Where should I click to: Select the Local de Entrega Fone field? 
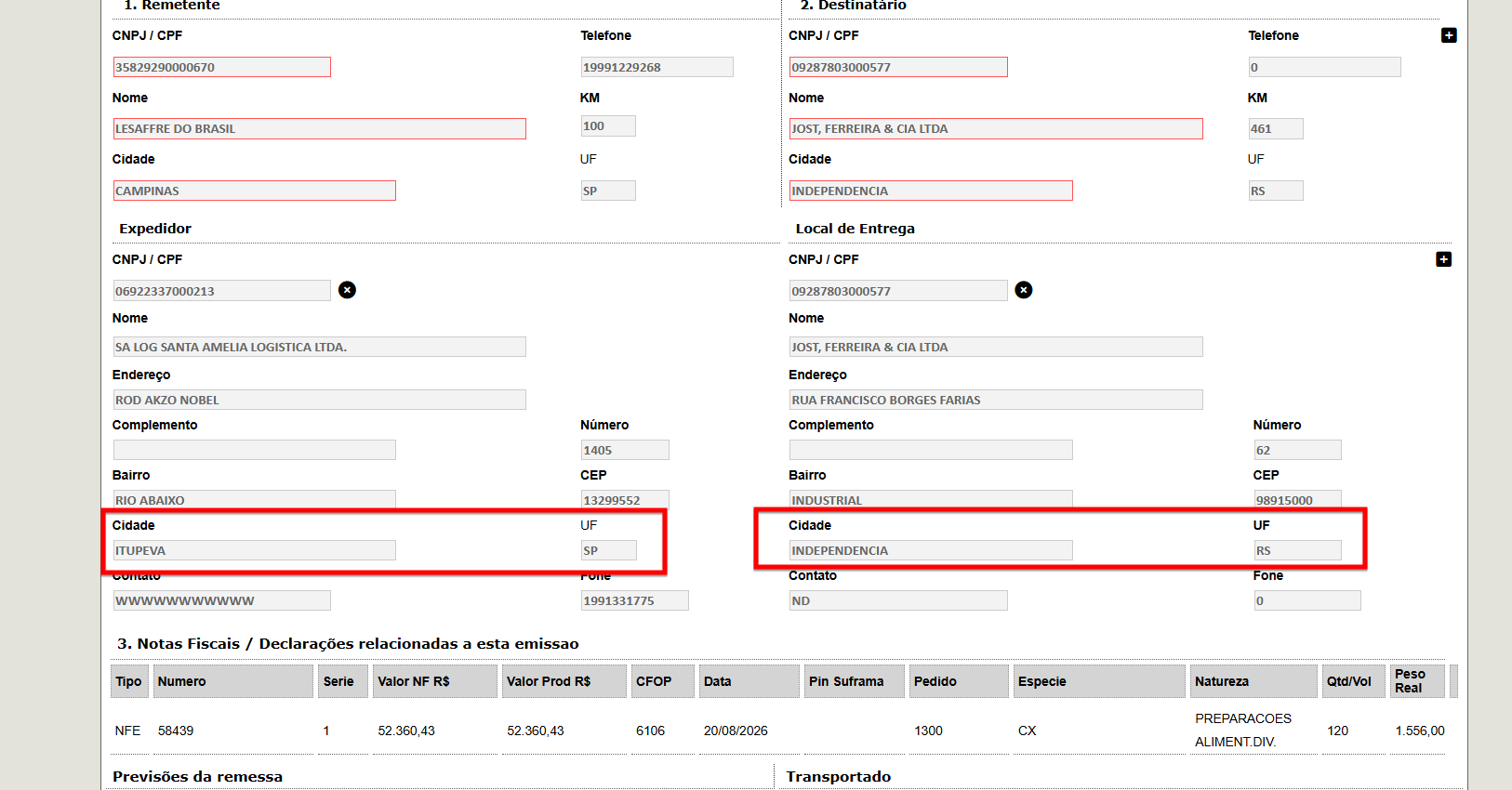pos(1307,600)
